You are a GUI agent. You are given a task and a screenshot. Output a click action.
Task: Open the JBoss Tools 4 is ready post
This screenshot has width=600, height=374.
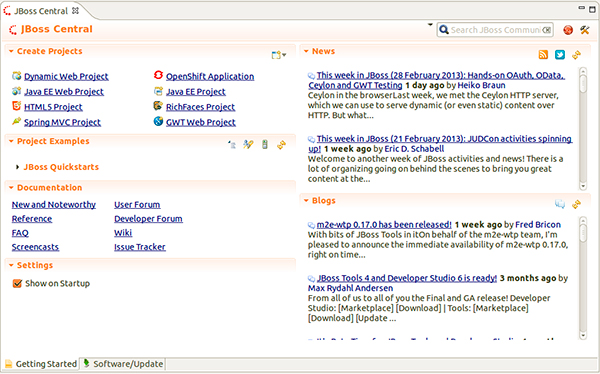[406, 278]
